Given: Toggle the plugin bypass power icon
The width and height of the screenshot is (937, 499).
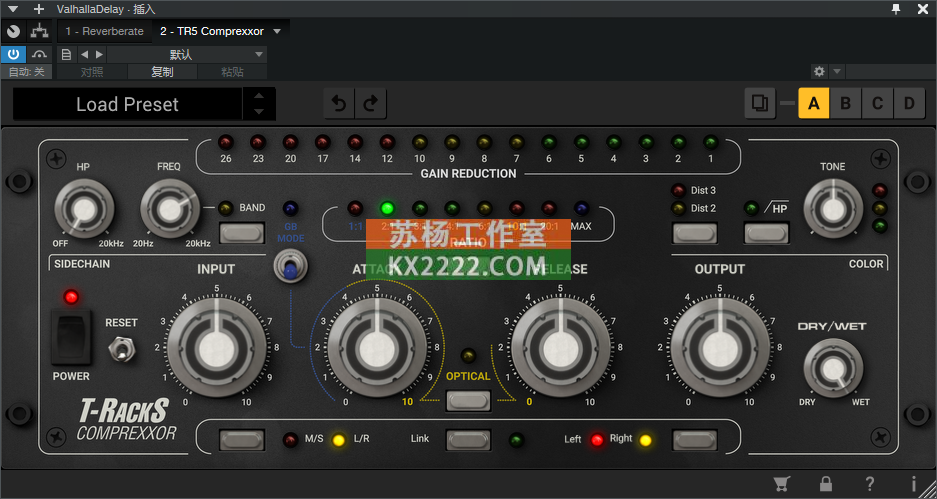Looking at the screenshot, I should (13, 54).
